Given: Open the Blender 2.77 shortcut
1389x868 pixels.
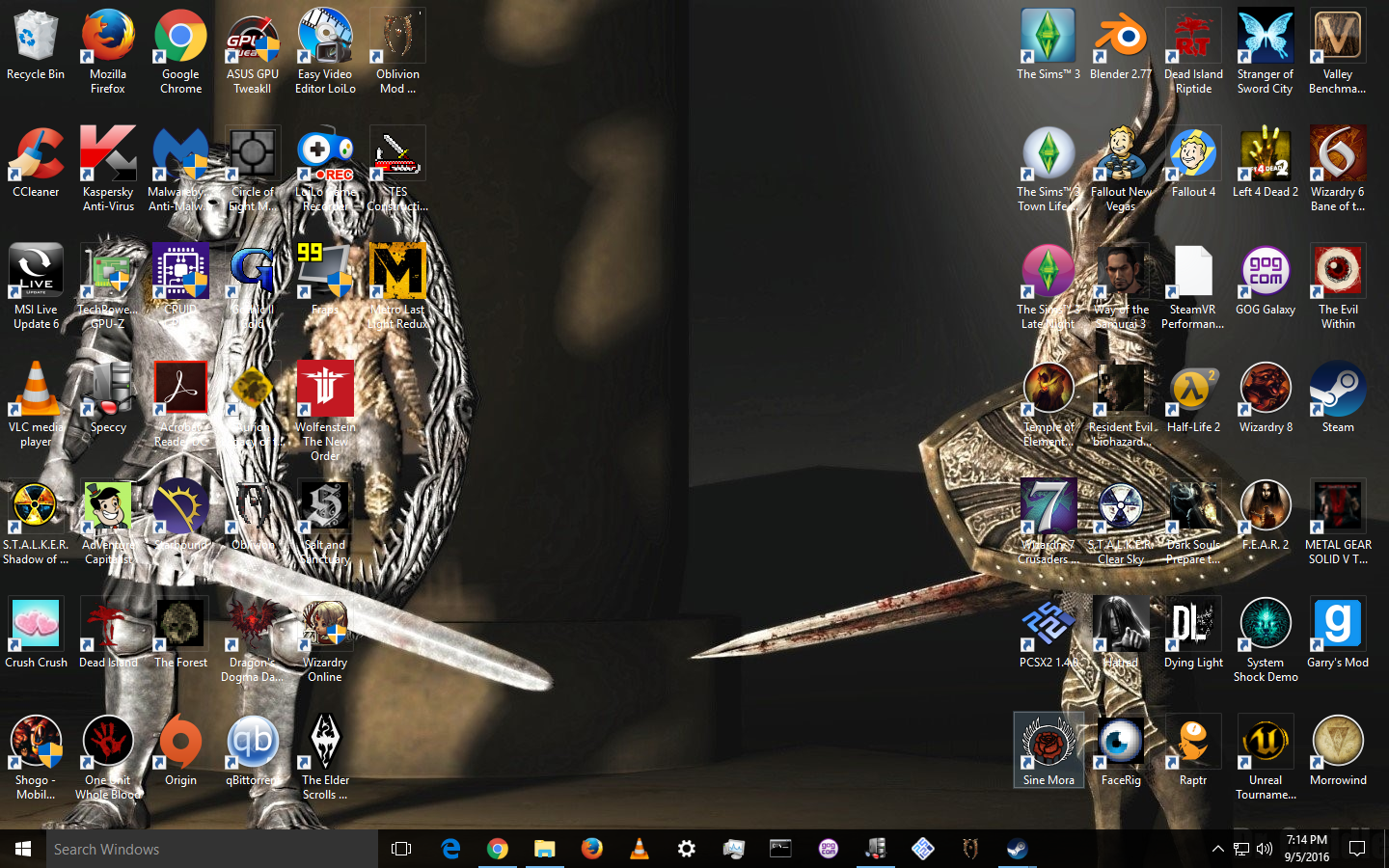Looking at the screenshot, I should 1121,45.
